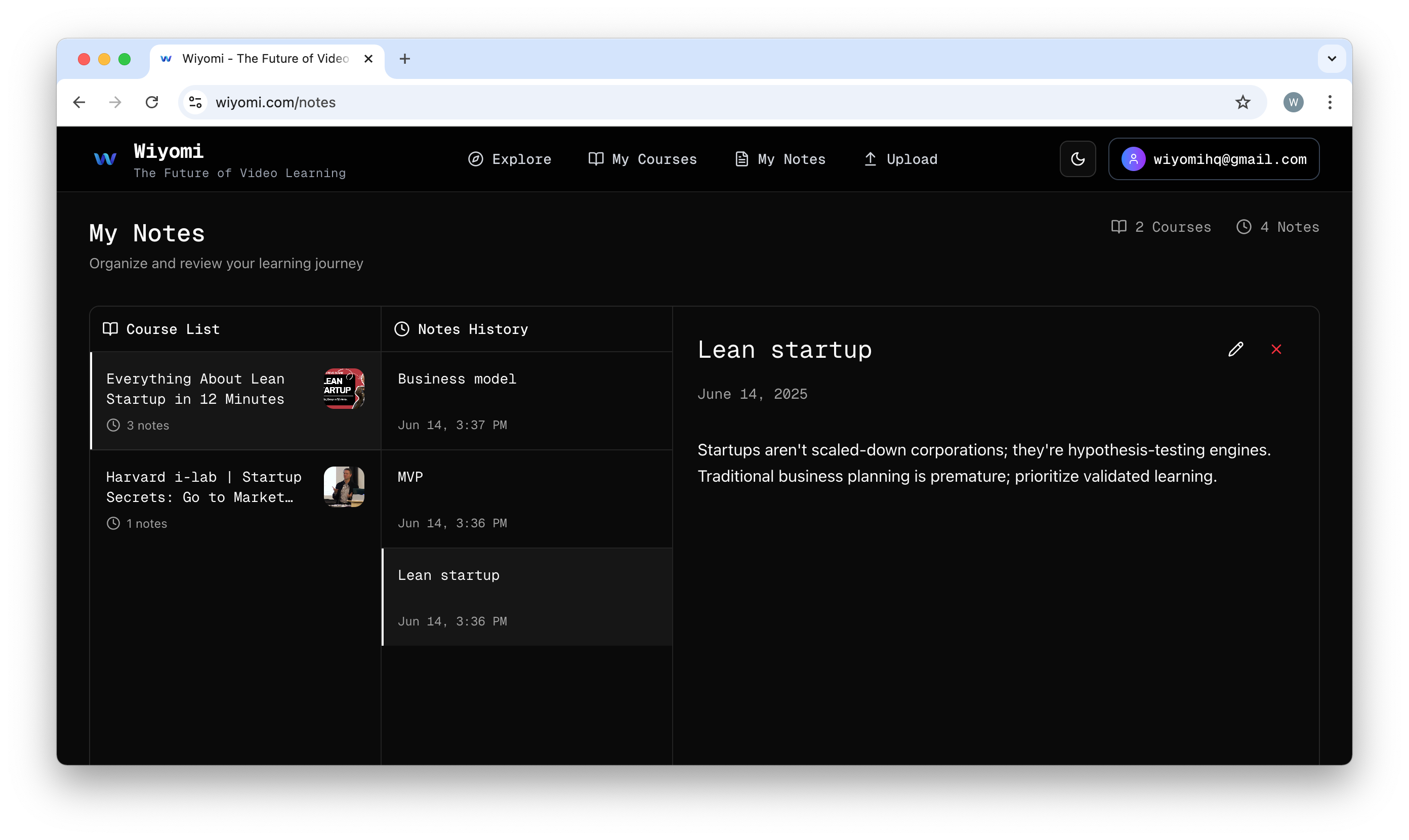Open a new browser tab
The width and height of the screenshot is (1409, 840).
(x=405, y=59)
